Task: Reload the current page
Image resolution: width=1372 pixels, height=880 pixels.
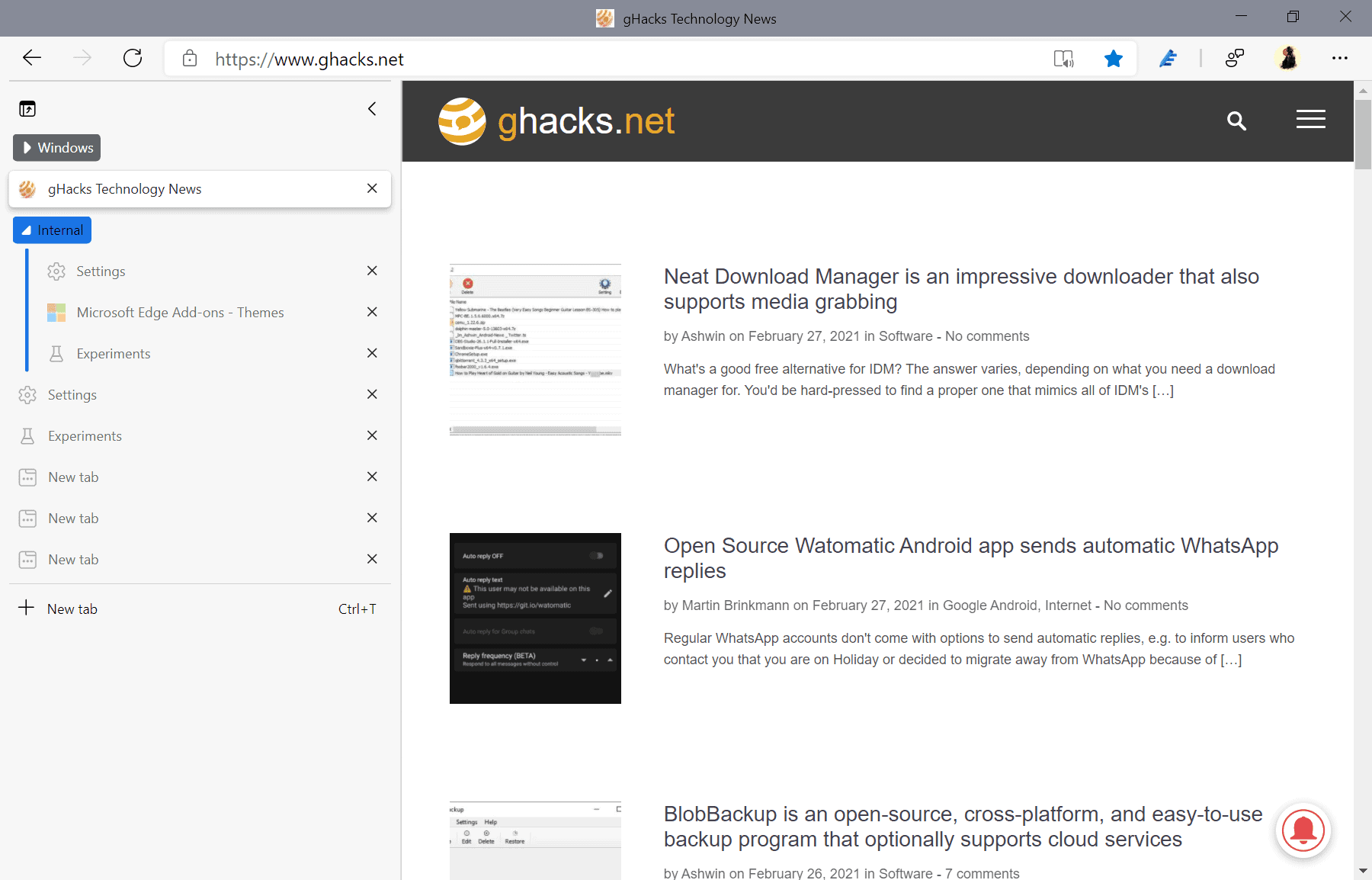Action: click(133, 58)
